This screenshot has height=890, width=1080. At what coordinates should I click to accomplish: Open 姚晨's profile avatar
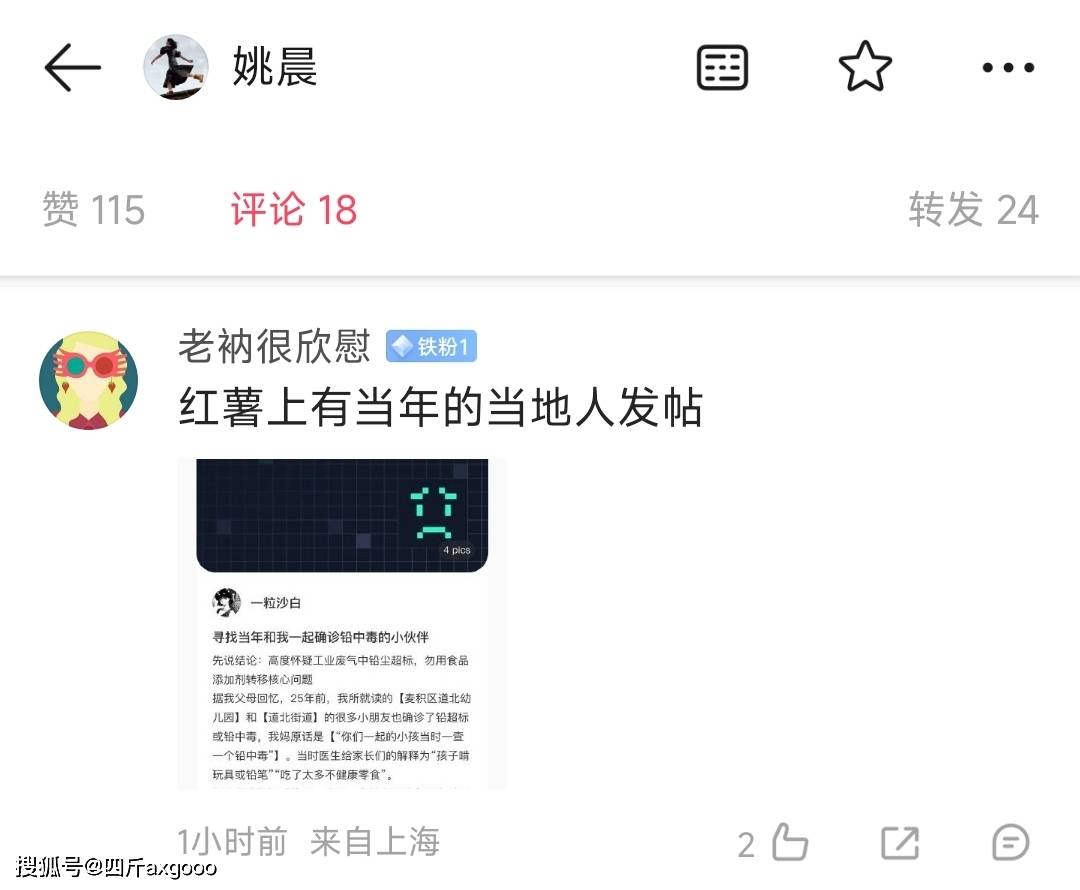pos(176,67)
